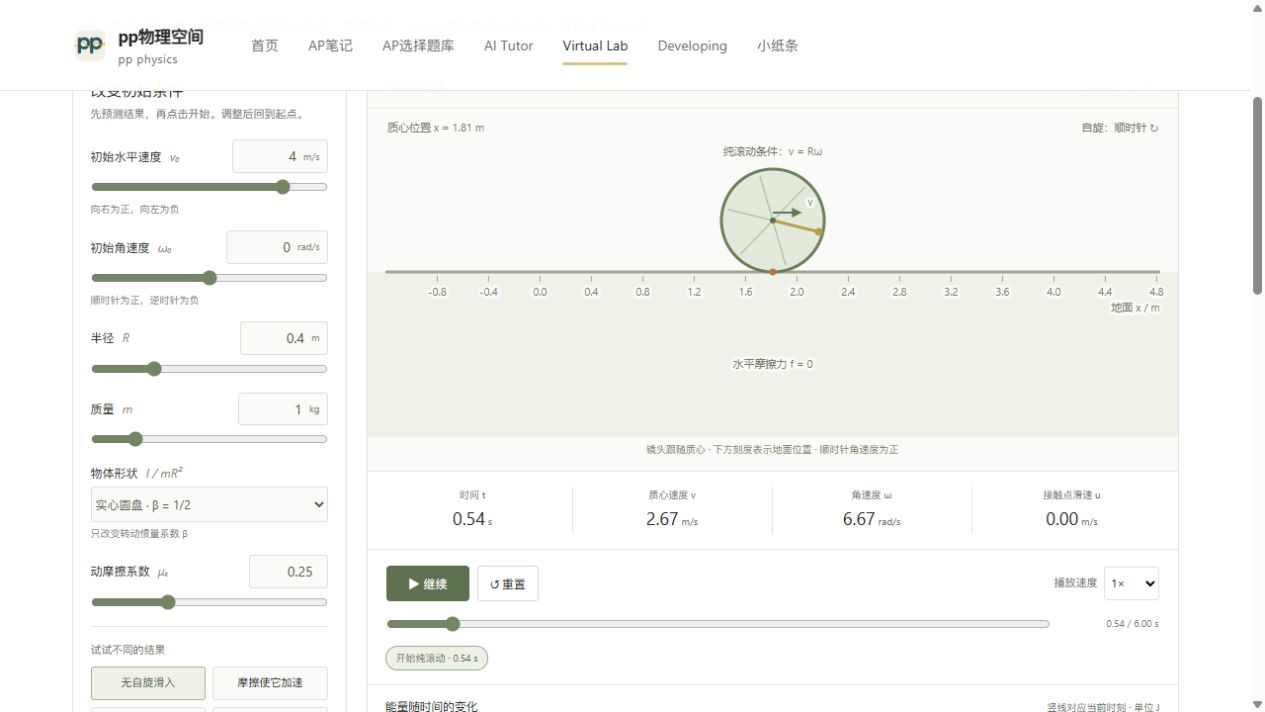The width and height of the screenshot is (1265, 712).
Task: Adjust the 初始角速度 slider handle
Action: 209,278
